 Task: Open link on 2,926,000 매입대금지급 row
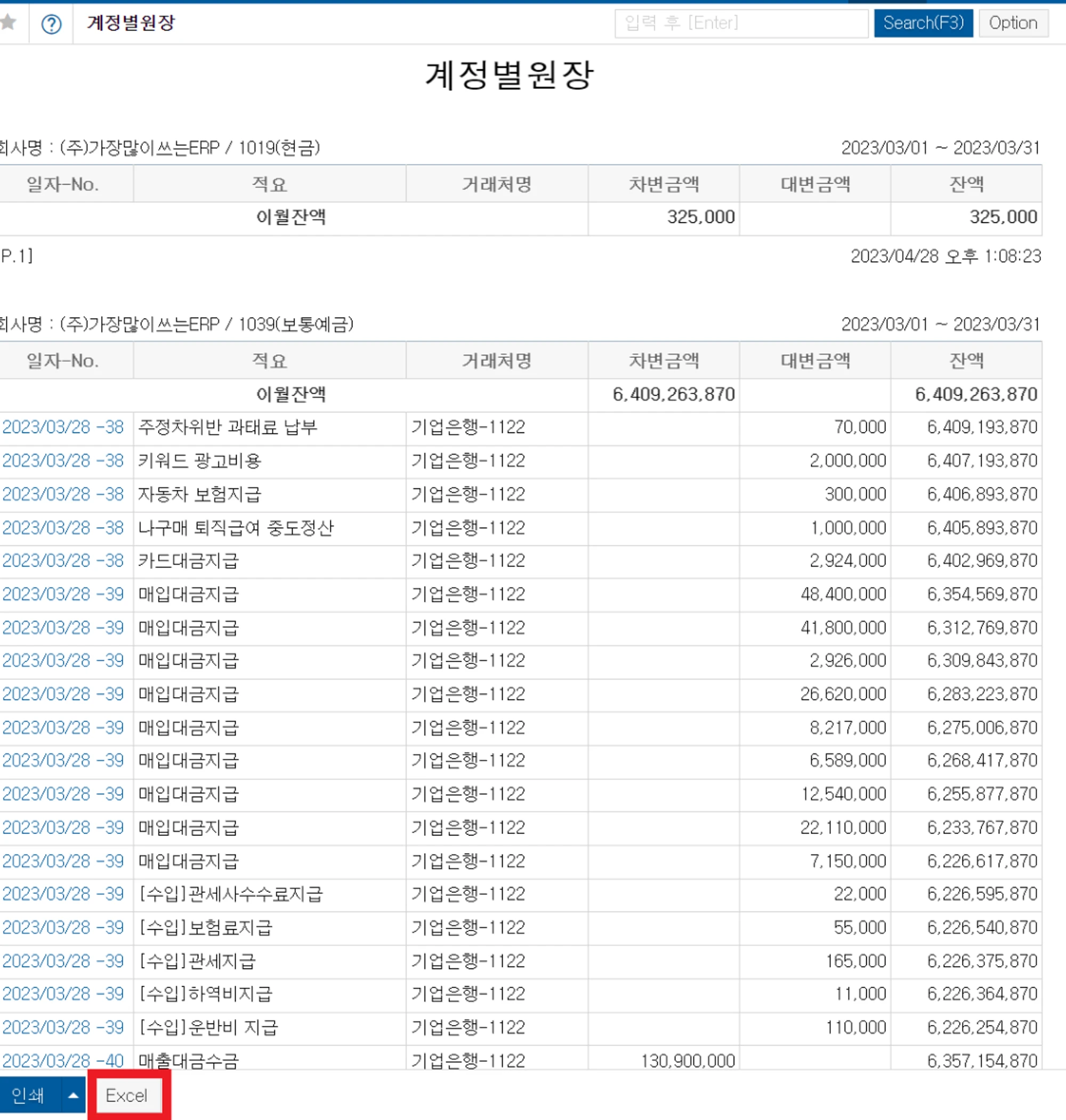click(x=63, y=660)
